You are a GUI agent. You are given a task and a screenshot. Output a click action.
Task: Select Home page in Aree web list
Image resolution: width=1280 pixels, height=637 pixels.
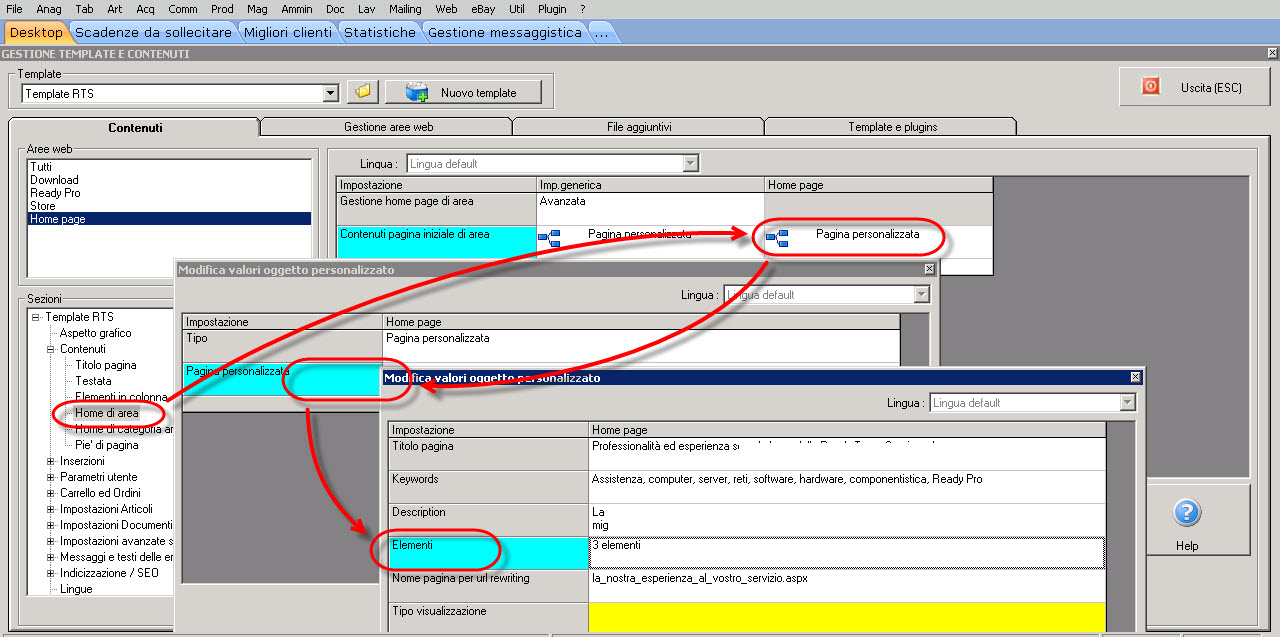170,219
